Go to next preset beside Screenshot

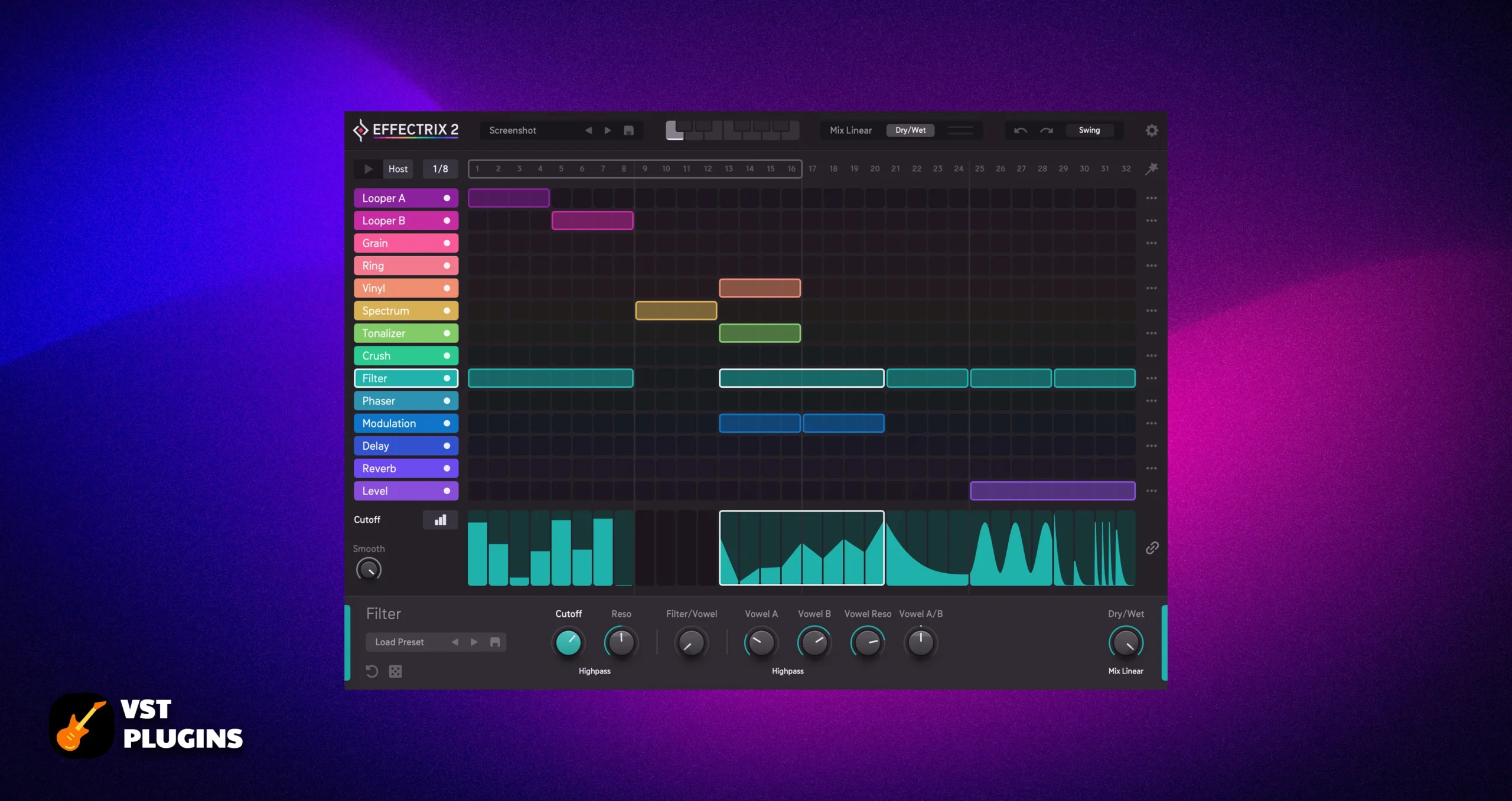tap(608, 130)
